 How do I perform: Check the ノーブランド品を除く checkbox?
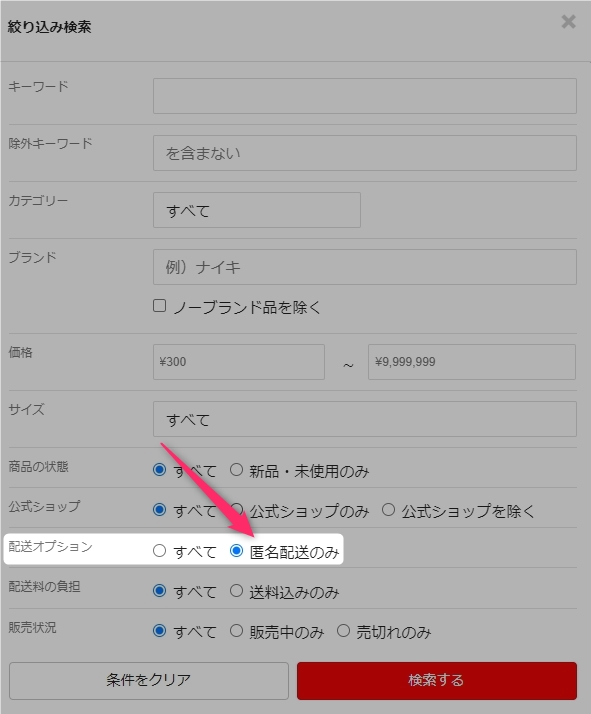coord(159,306)
